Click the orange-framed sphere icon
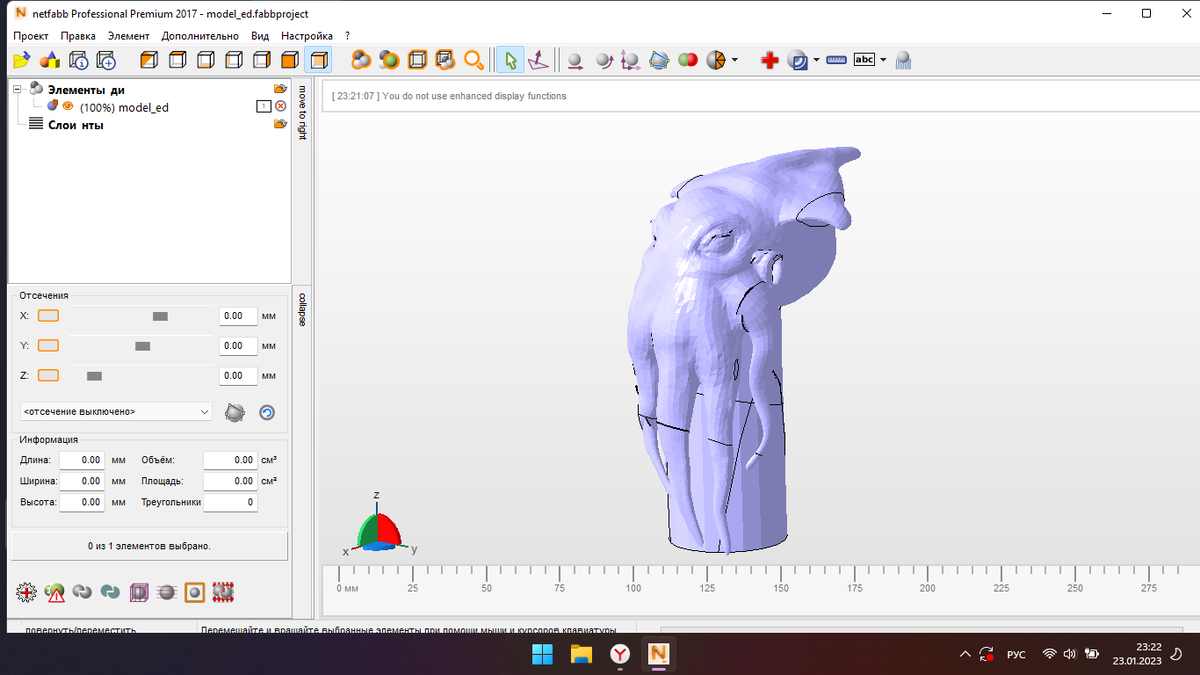The height and width of the screenshot is (675, 1200). pyautogui.click(x=195, y=592)
